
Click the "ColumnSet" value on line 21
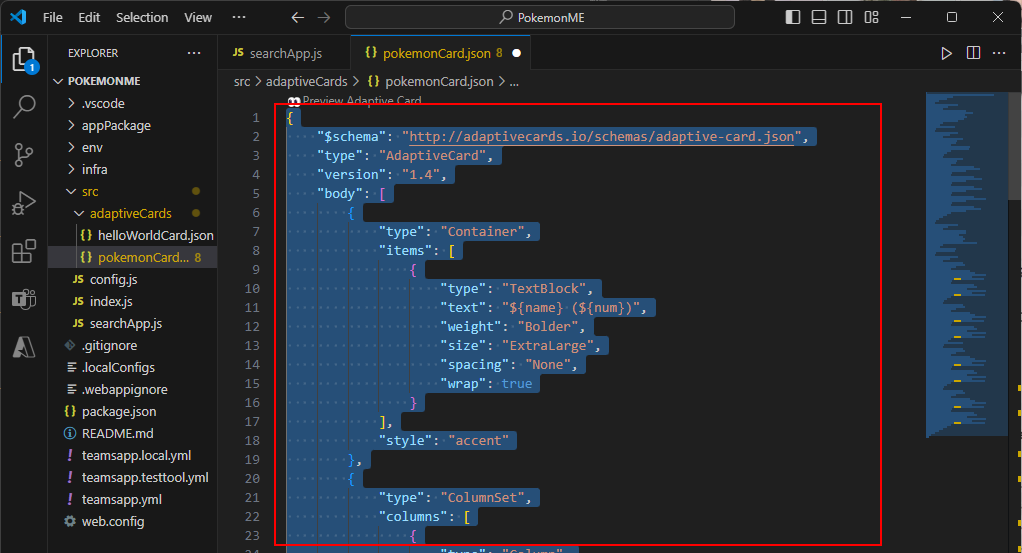[x=482, y=498]
